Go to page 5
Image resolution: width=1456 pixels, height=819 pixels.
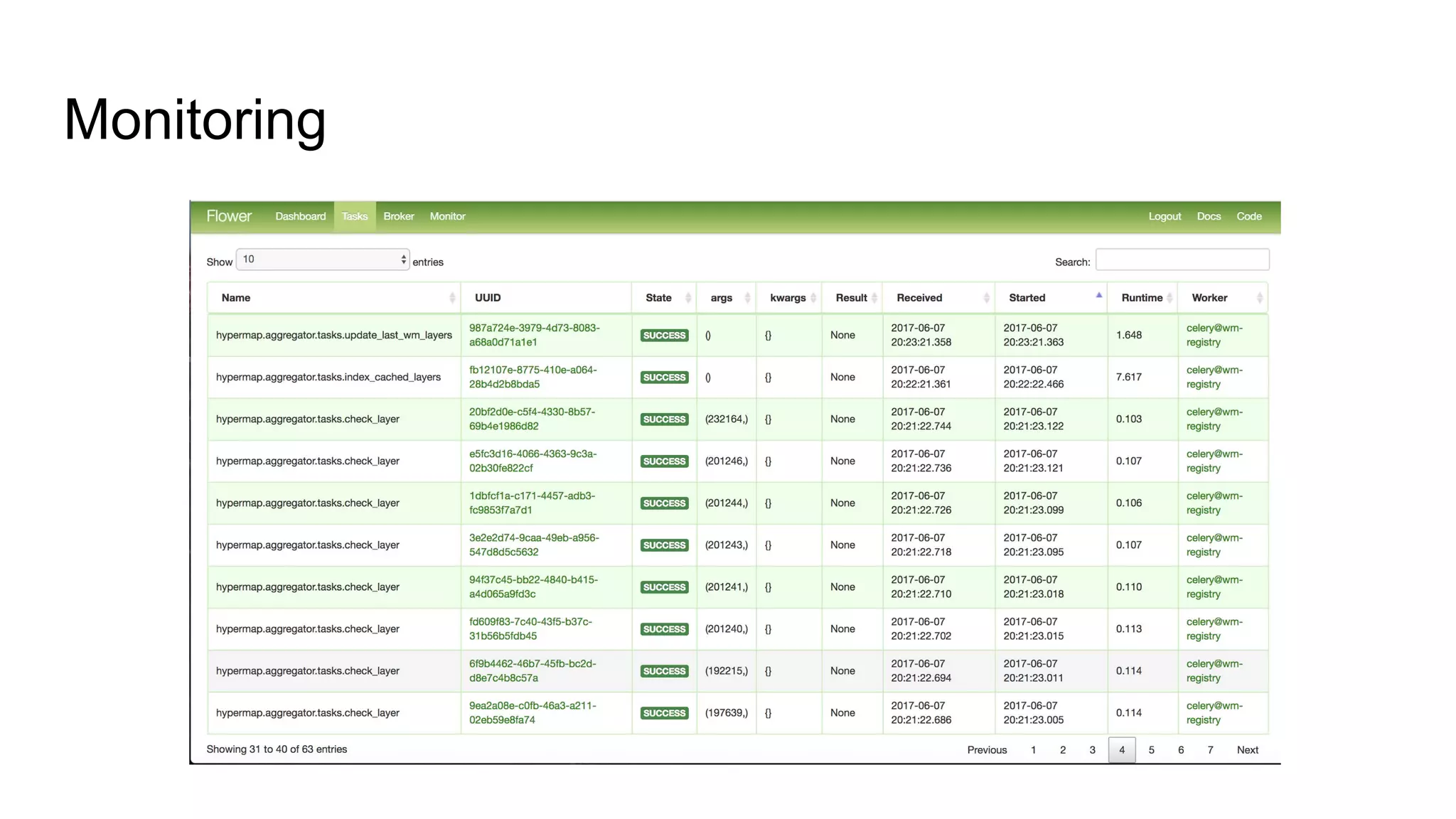pos(1152,750)
